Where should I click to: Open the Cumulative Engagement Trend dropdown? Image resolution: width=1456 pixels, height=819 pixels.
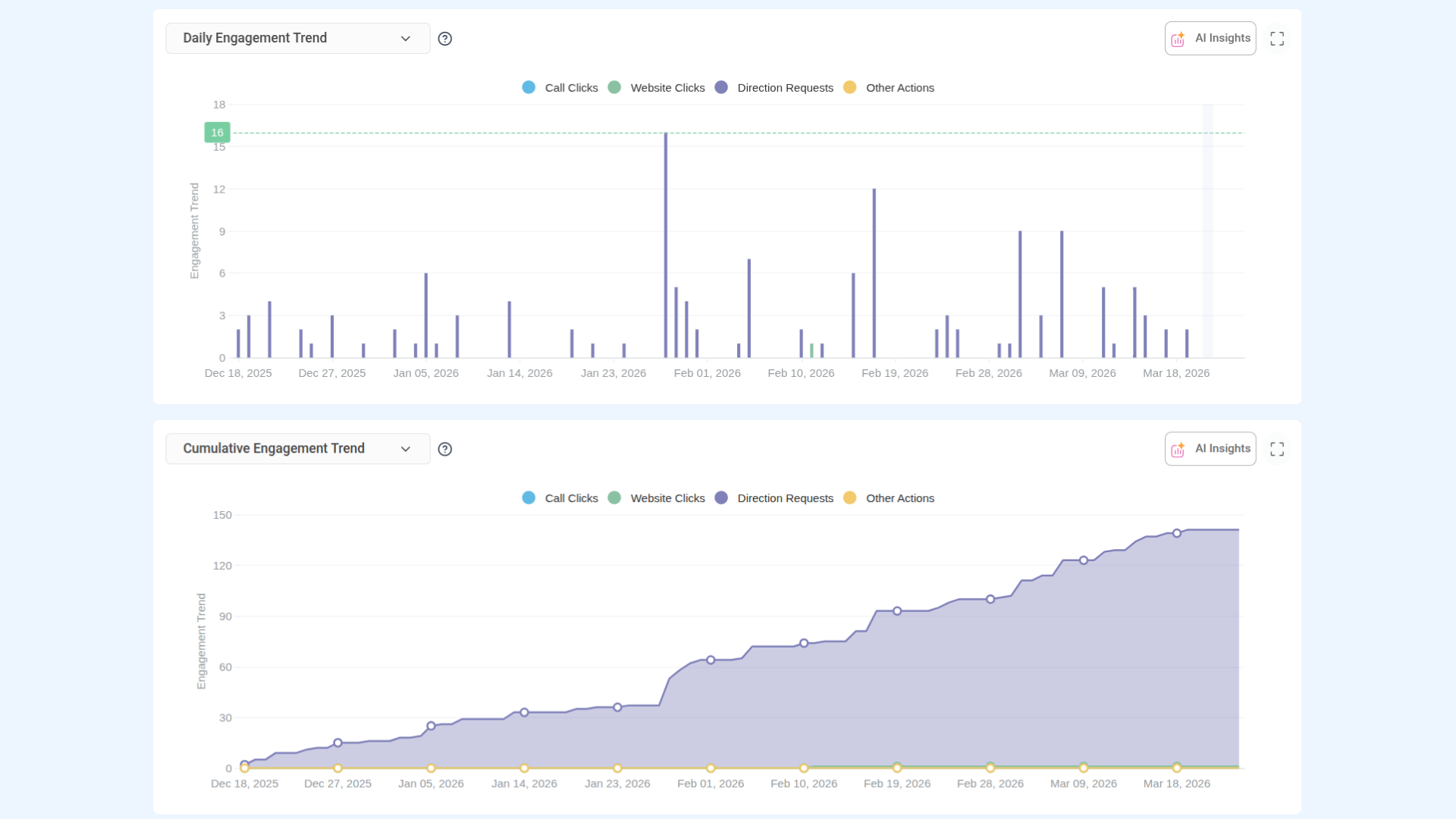click(x=297, y=449)
